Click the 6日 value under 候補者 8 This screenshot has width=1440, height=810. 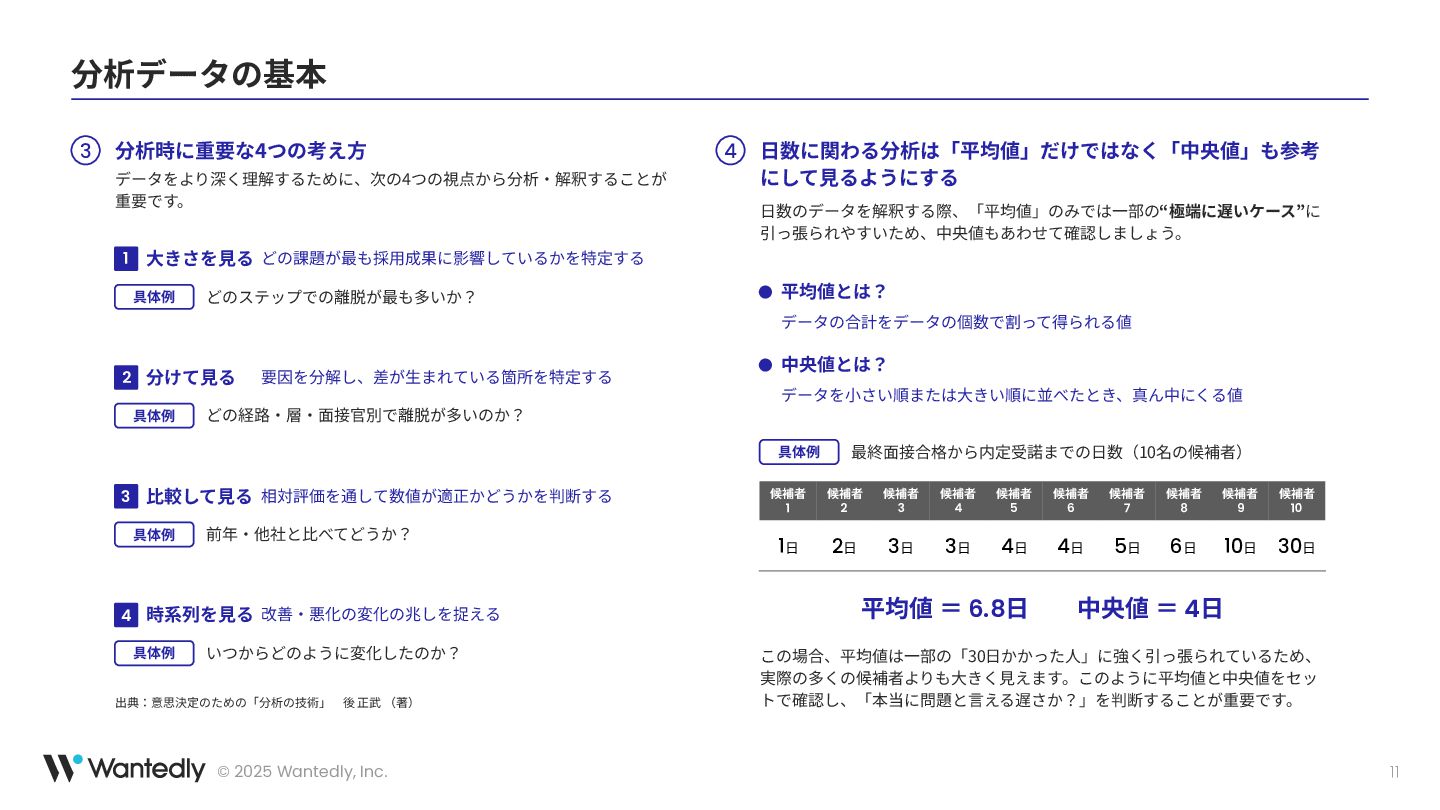(1183, 547)
